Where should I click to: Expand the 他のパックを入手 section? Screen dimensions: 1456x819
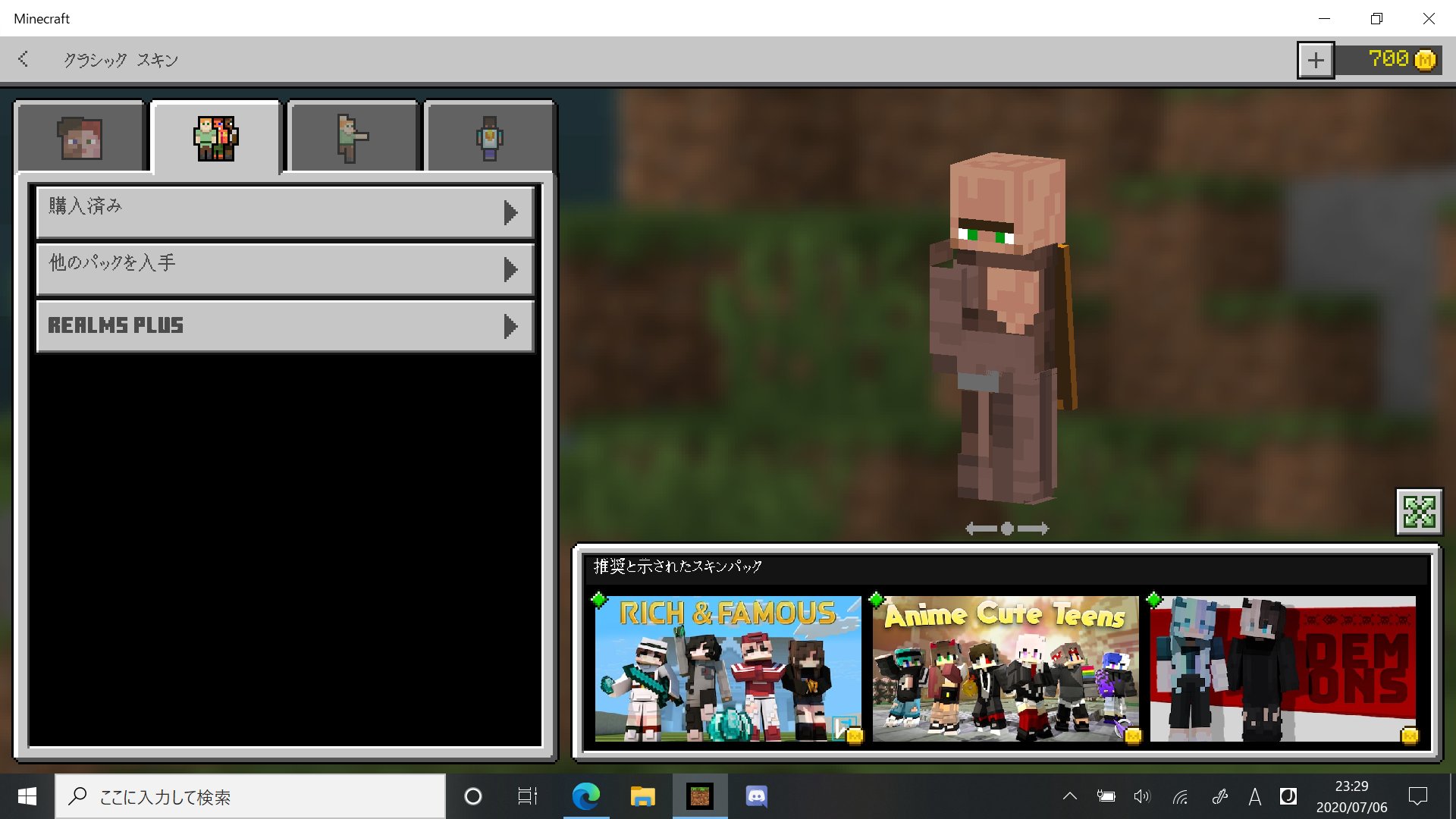285,269
